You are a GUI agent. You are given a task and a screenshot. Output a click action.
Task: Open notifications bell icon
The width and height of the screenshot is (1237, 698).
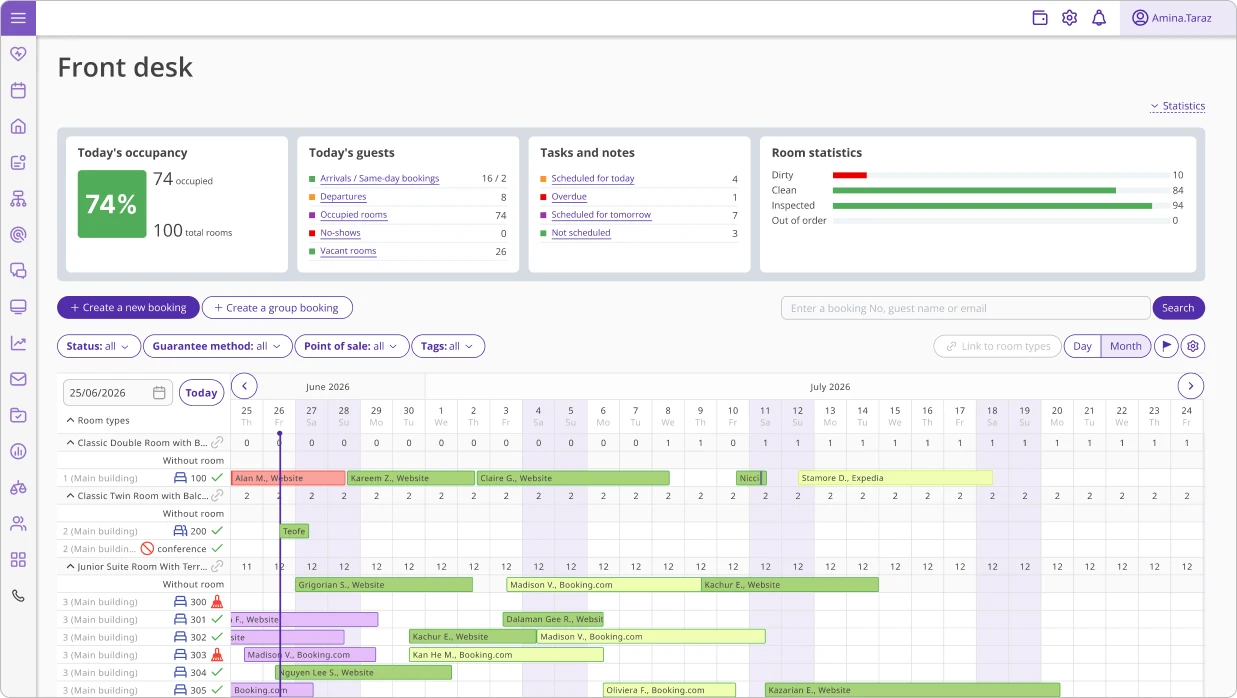click(x=1099, y=18)
